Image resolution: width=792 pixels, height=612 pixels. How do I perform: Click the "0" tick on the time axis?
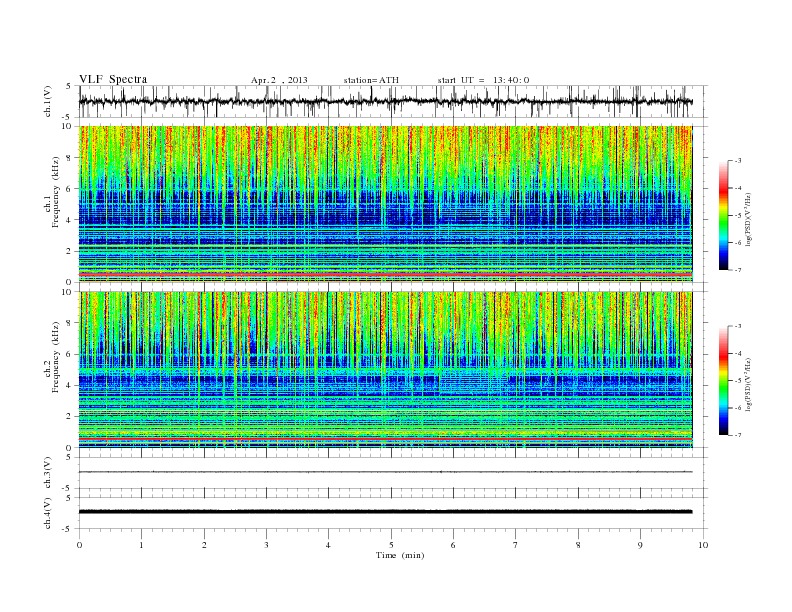coord(79,545)
